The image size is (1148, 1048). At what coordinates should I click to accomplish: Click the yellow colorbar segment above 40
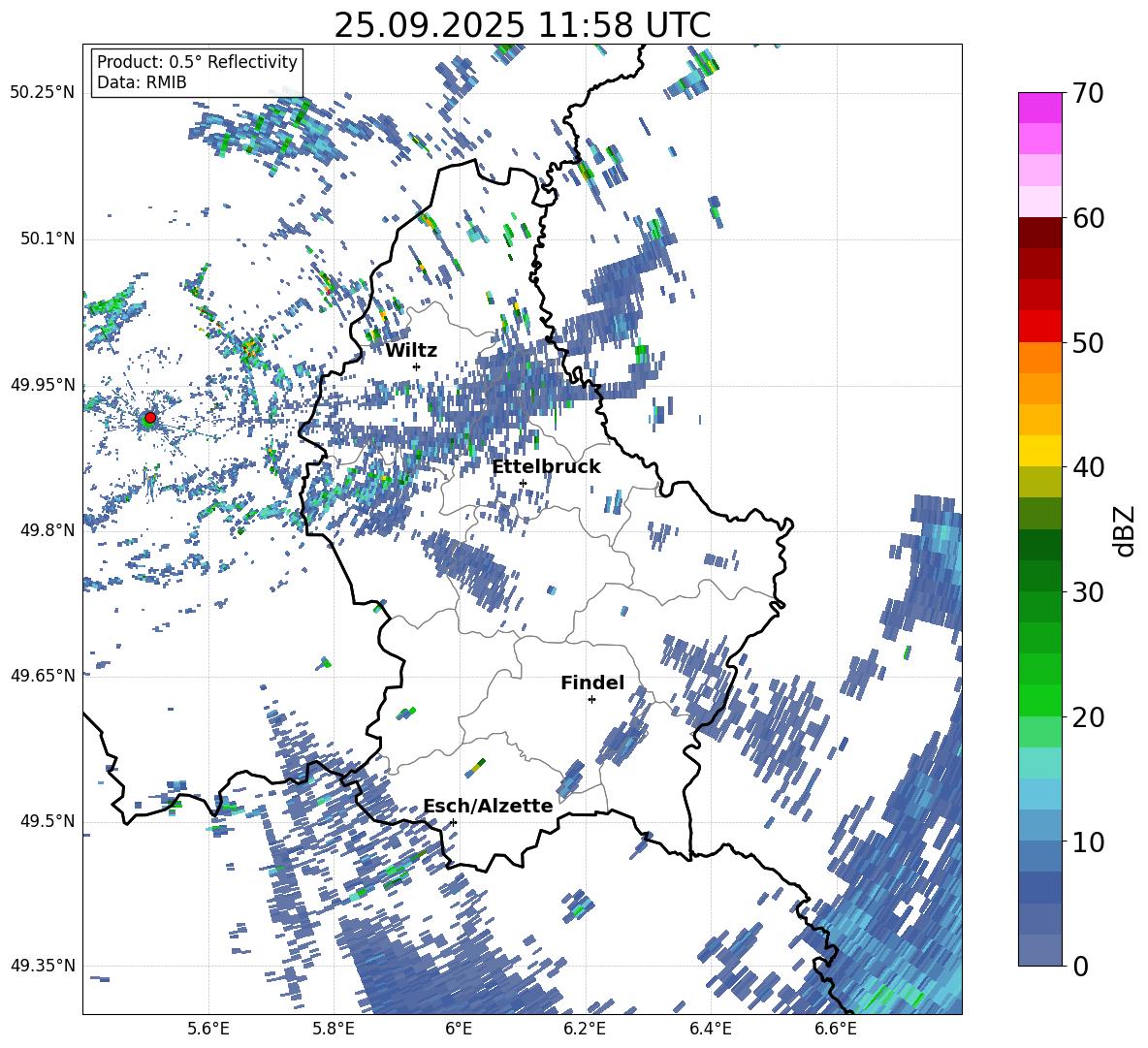pyautogui.click(x=1039, y=451)
